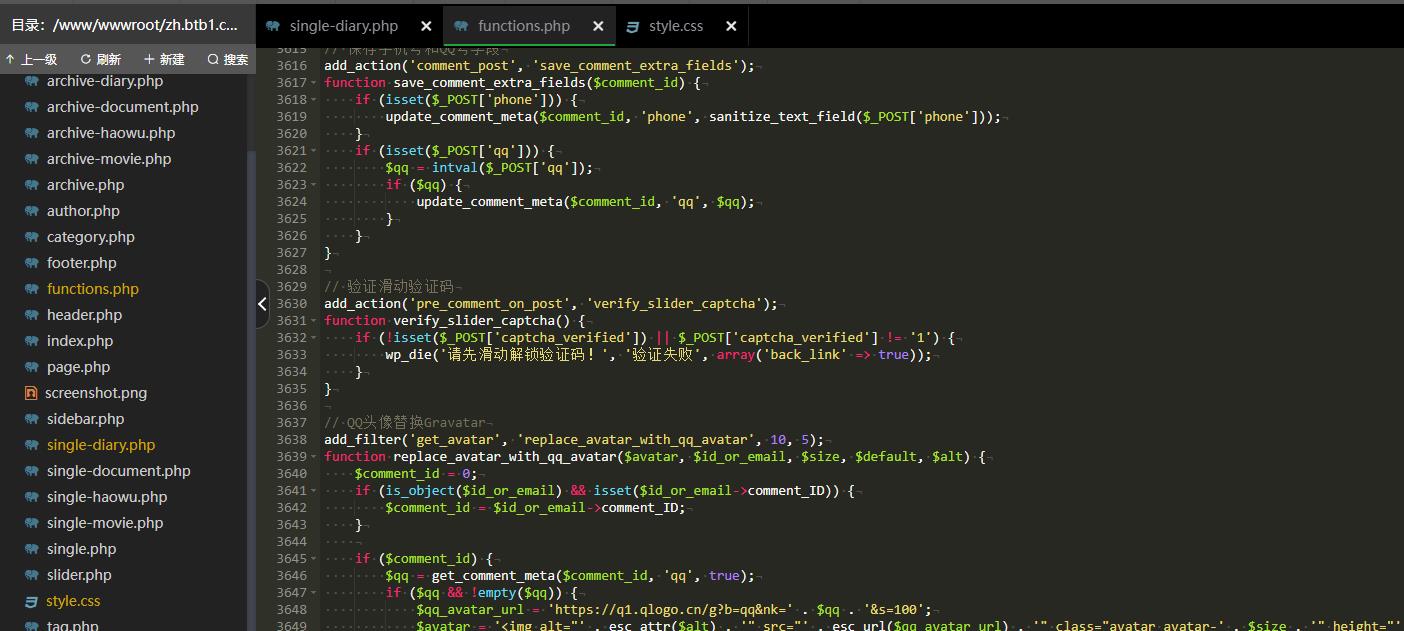Viewport: 1404px width, 631px height.
Task: Select single-diary.php in file tree
Action: [101, 445]
